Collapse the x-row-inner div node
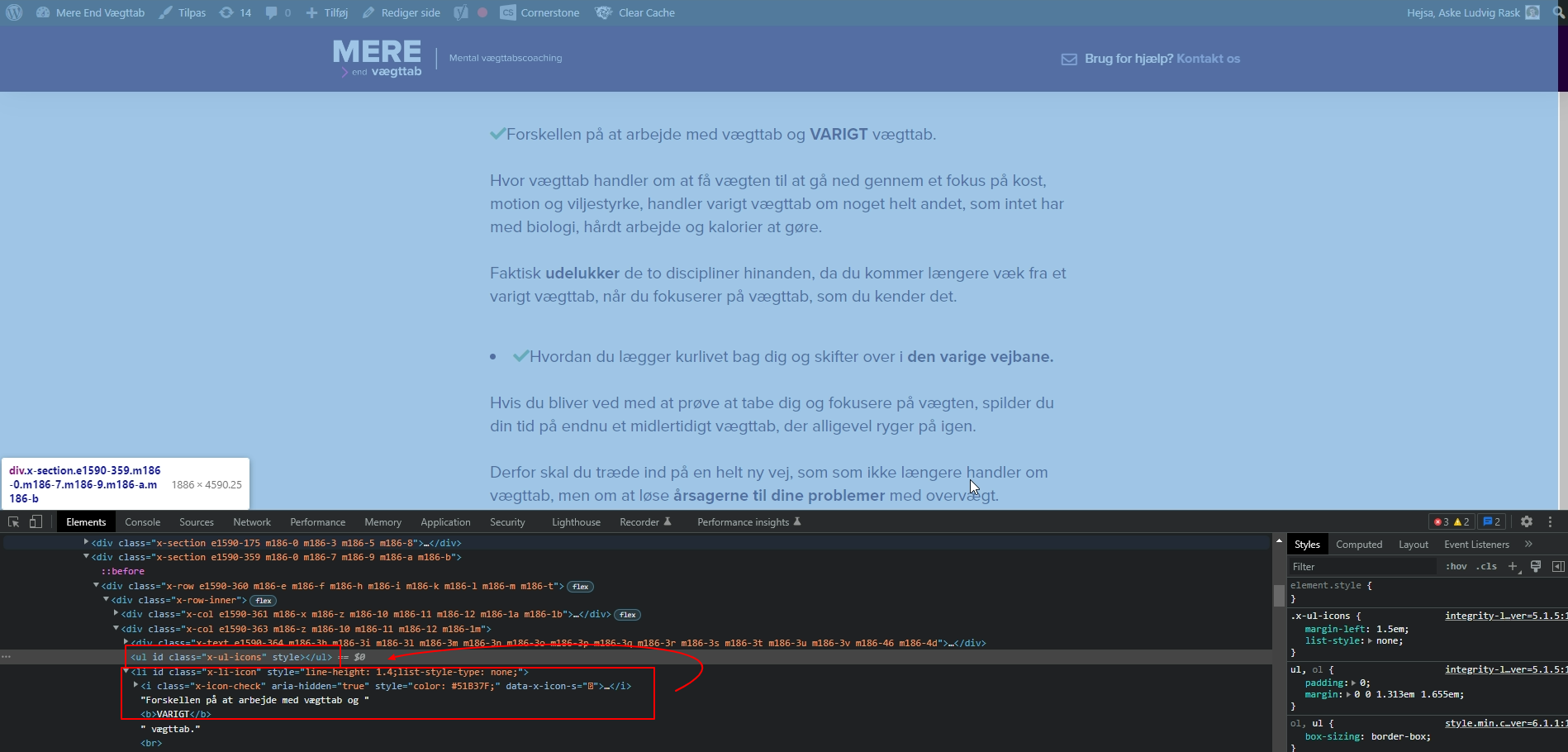The image size is (1568, 752). point(106,599)
